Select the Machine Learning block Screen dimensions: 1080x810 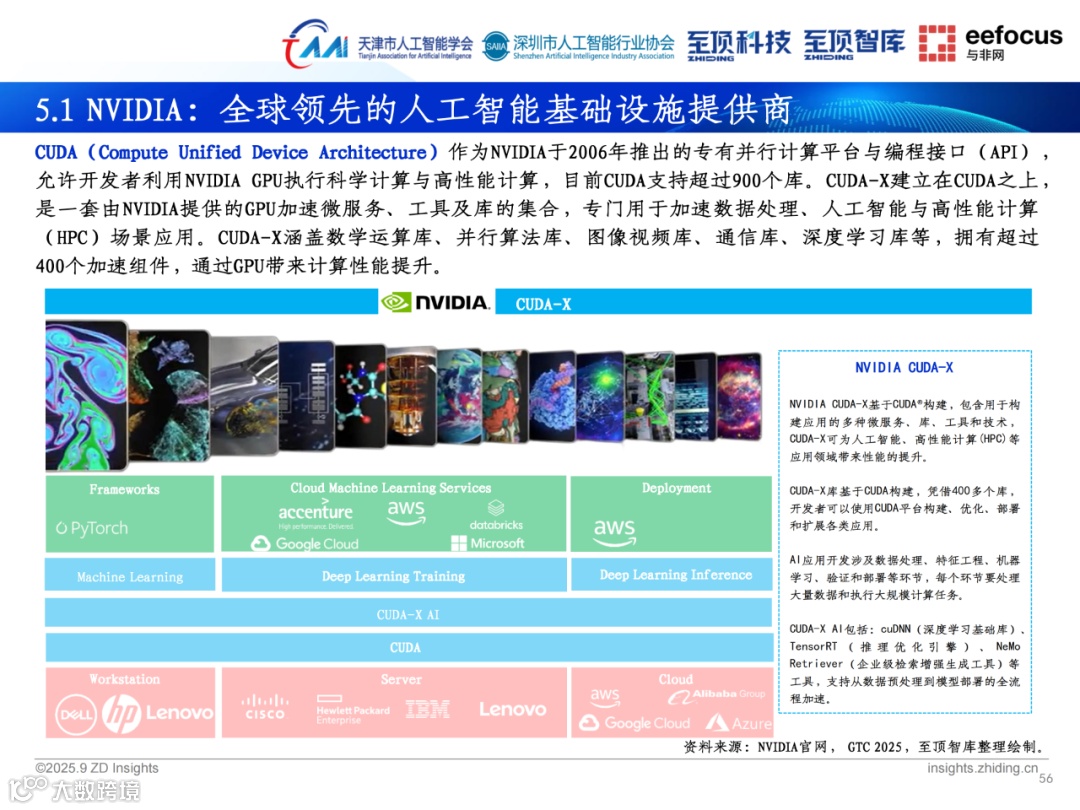coord(129,576)
